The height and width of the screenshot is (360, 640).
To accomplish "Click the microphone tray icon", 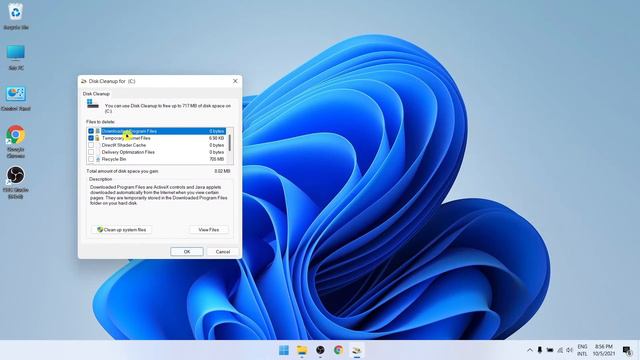I will tap(540, 350).
